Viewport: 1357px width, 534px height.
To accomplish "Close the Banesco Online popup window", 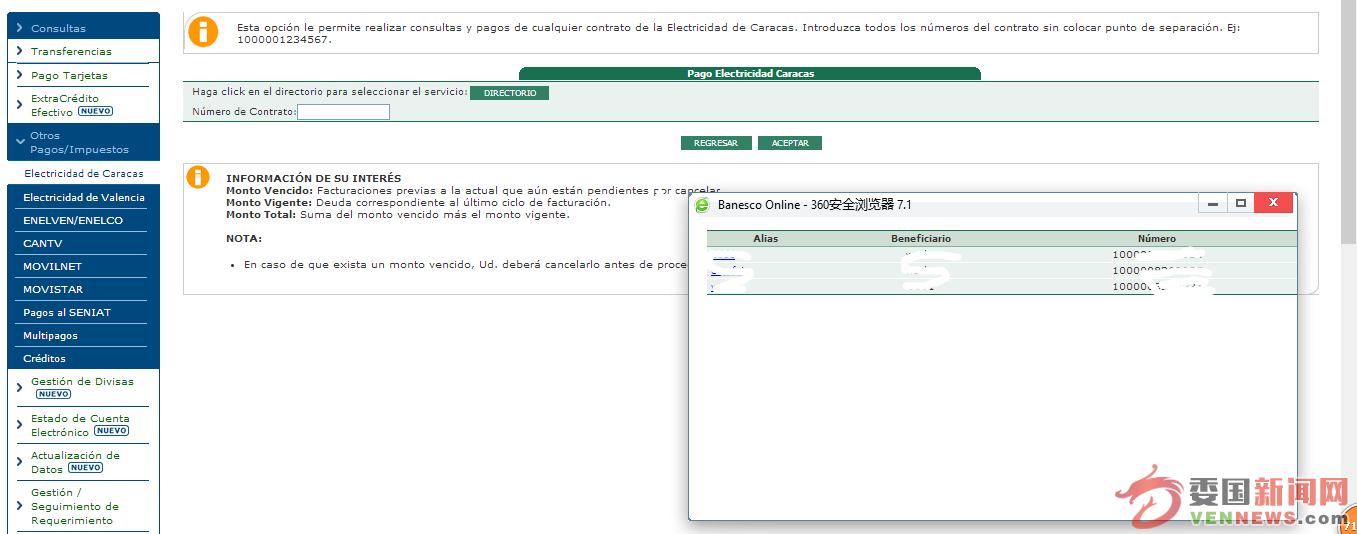I will [1273, 203].
